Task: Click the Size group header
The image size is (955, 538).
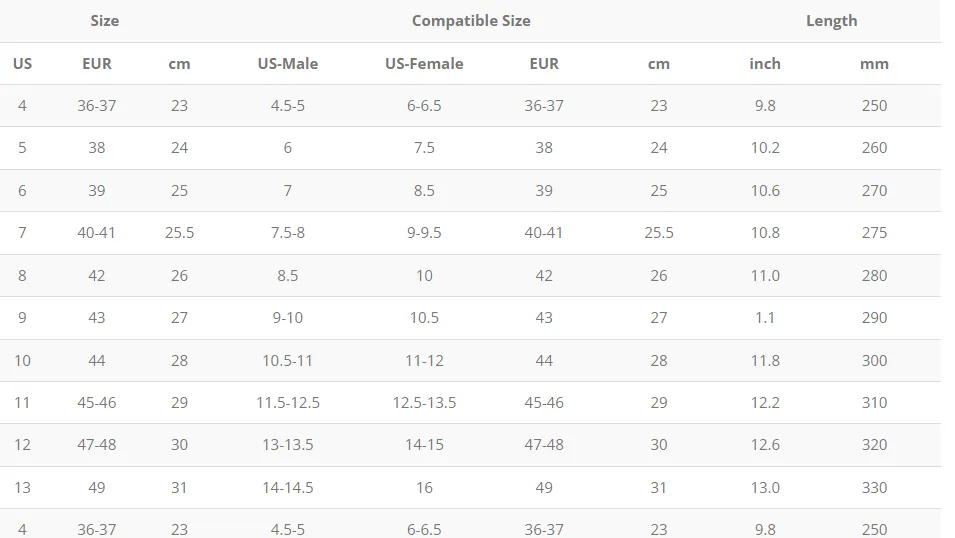Action: [105, 21]
